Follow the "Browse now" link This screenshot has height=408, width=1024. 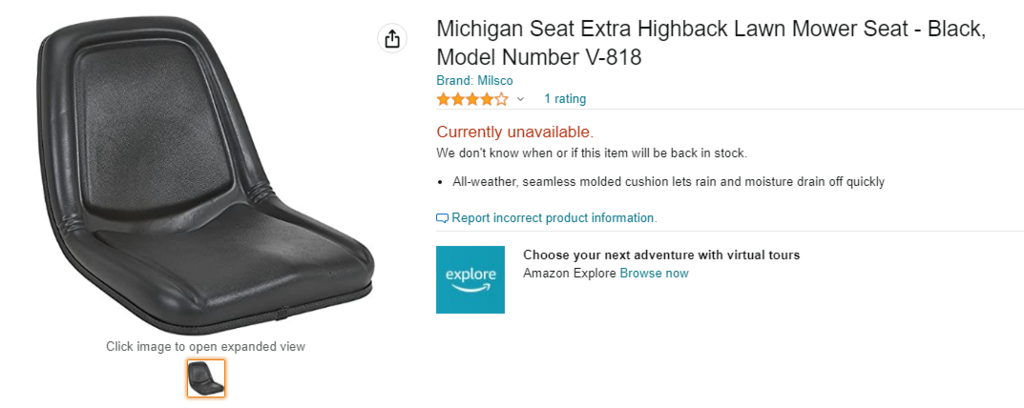click(654, 273)
